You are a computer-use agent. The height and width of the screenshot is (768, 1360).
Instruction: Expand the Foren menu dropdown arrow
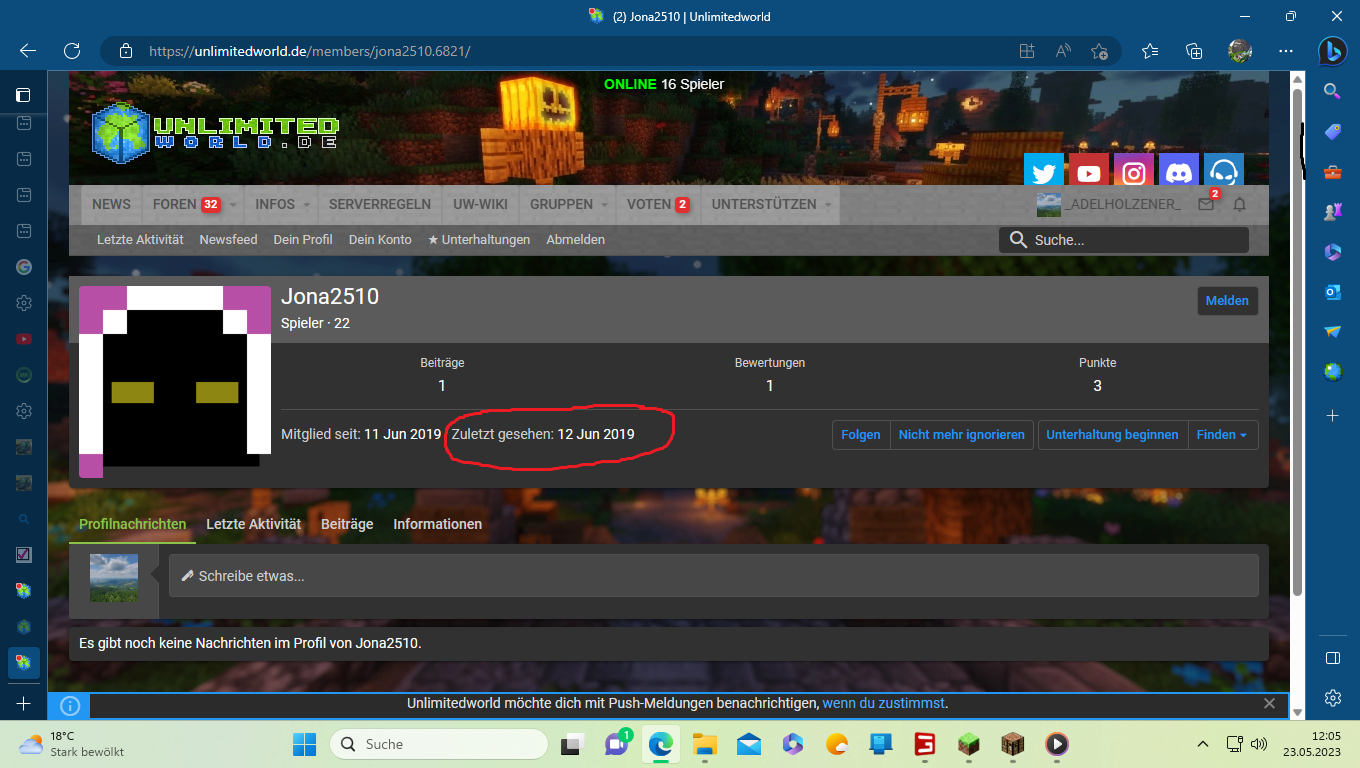pyautogui.click(x=233, y=205)
